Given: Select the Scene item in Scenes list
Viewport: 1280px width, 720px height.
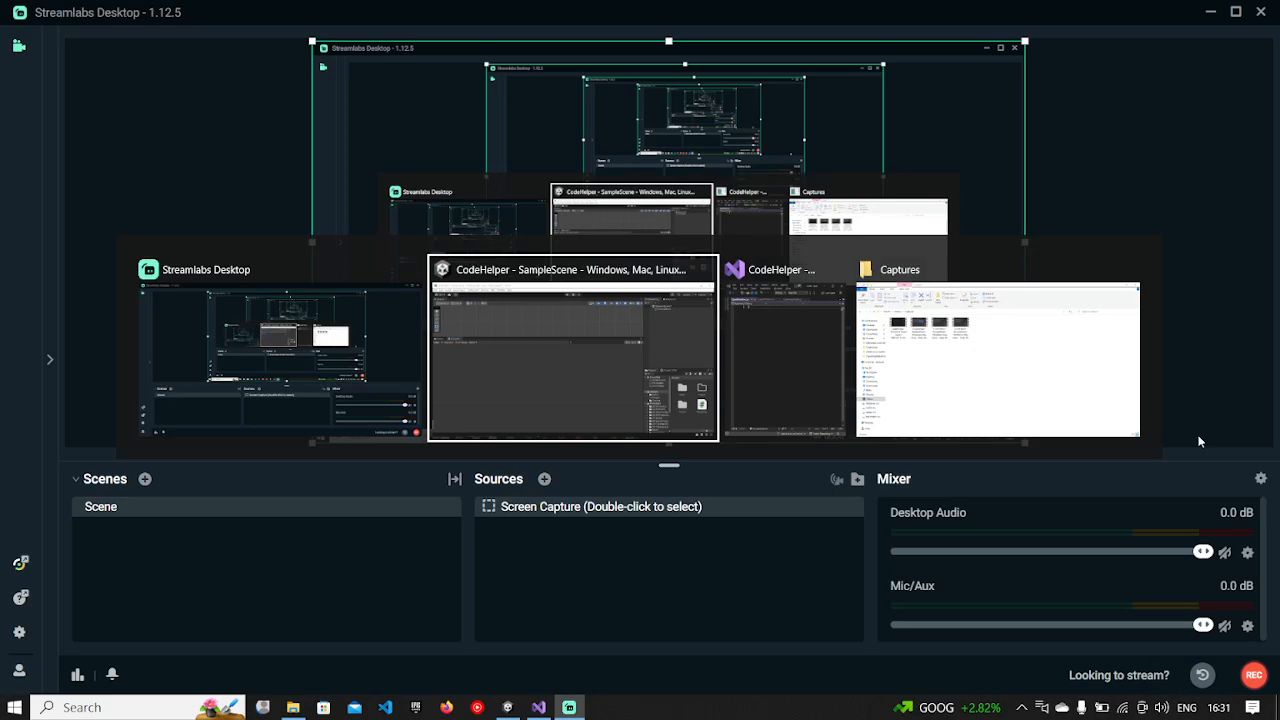Looking at the screenshot, I should coord(101,507).
